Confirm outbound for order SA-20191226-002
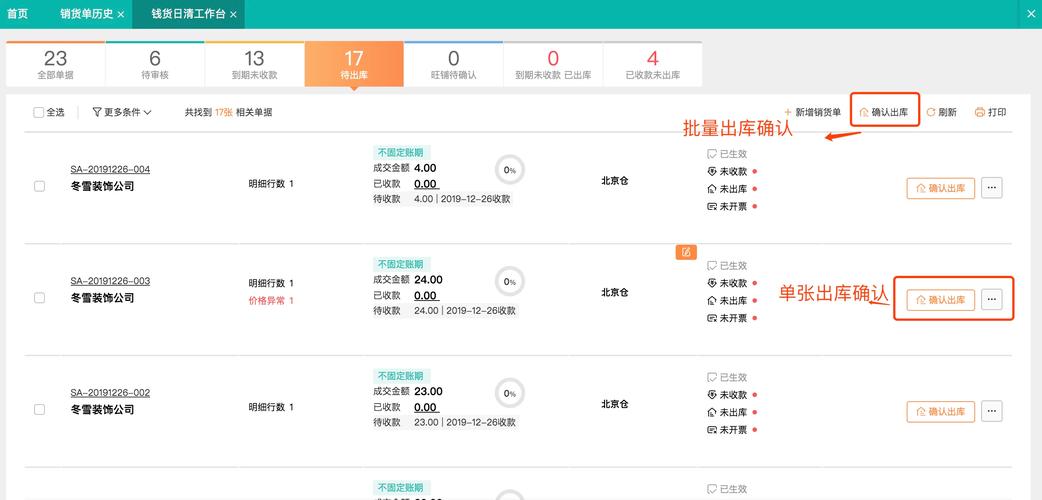Image resolution: width=1042 pixels, height=500 pixels. click(x=940, y=412)
